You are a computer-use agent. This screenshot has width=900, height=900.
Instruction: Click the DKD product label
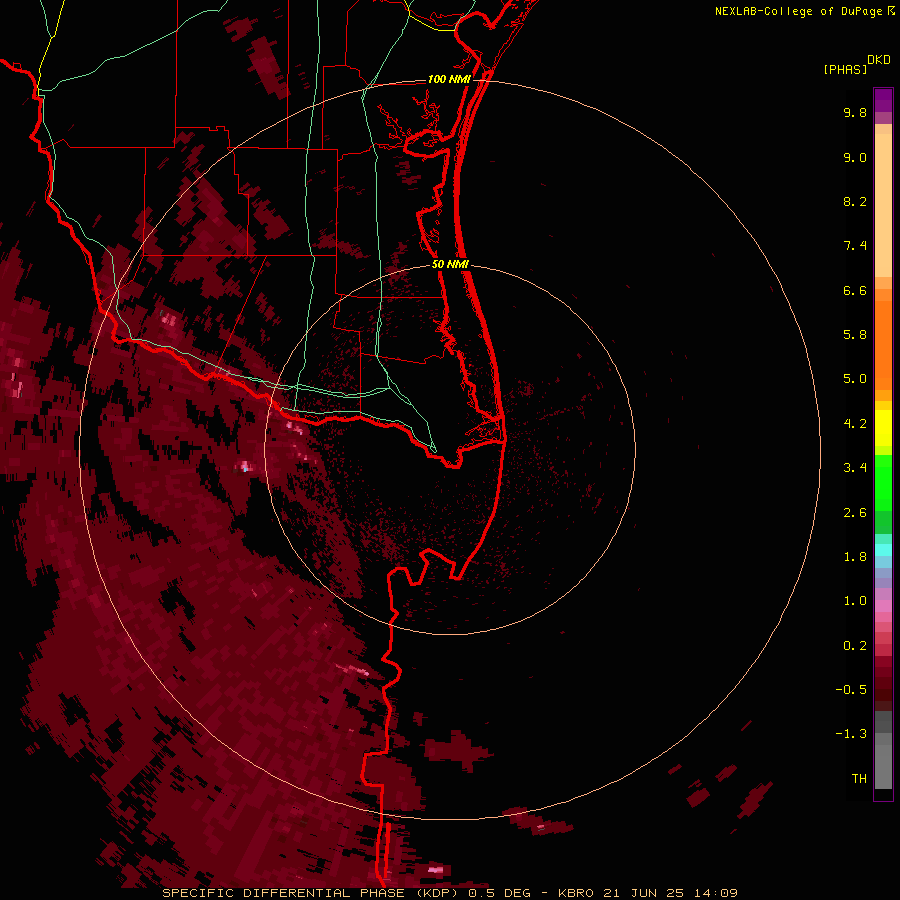pyautogui.click(x=879, y=60)
